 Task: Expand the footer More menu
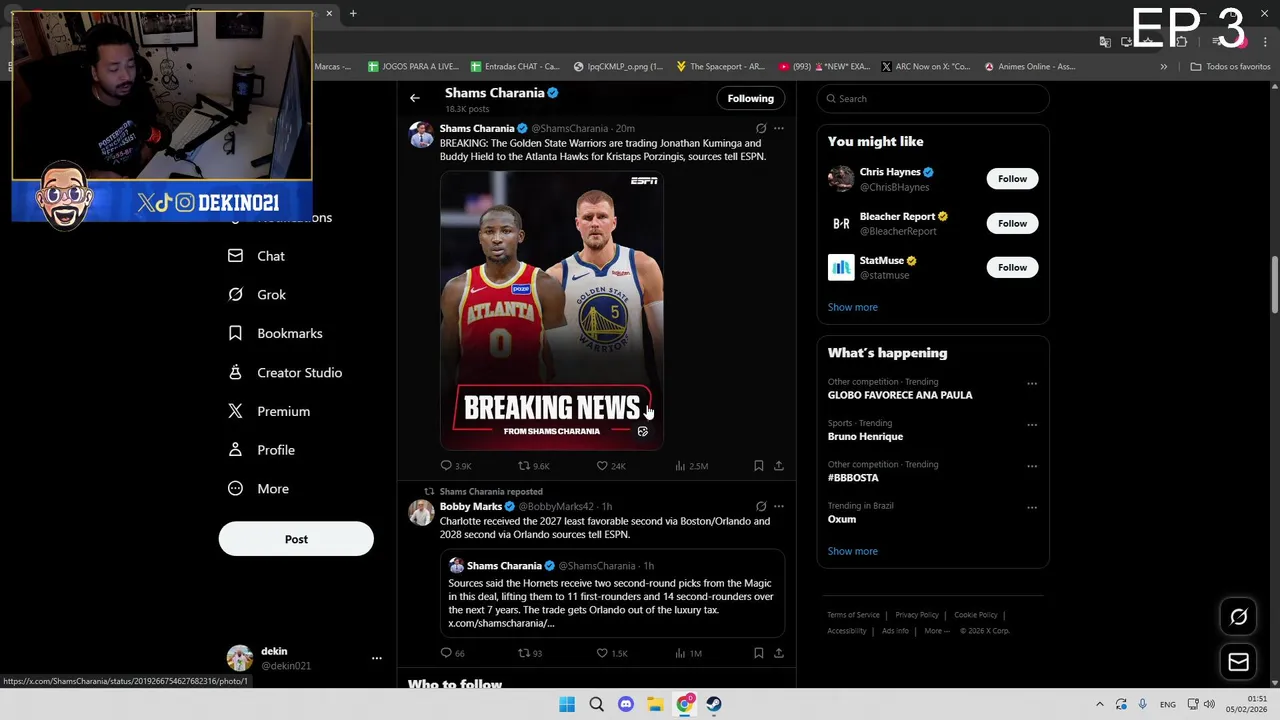pos(937,631)
